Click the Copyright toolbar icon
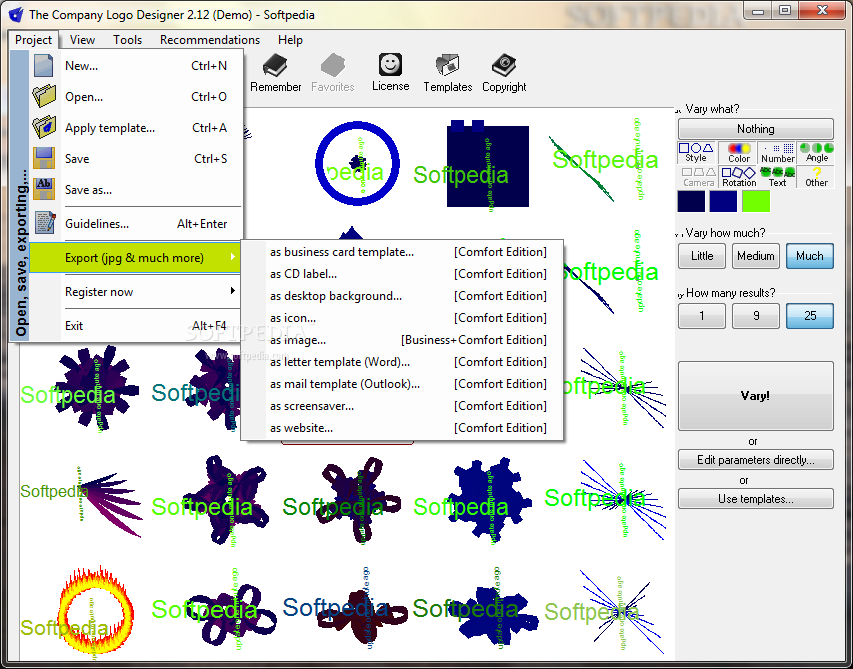Viewport: 853px width, 669px height. pyautogui.click(x=504, y=66)
